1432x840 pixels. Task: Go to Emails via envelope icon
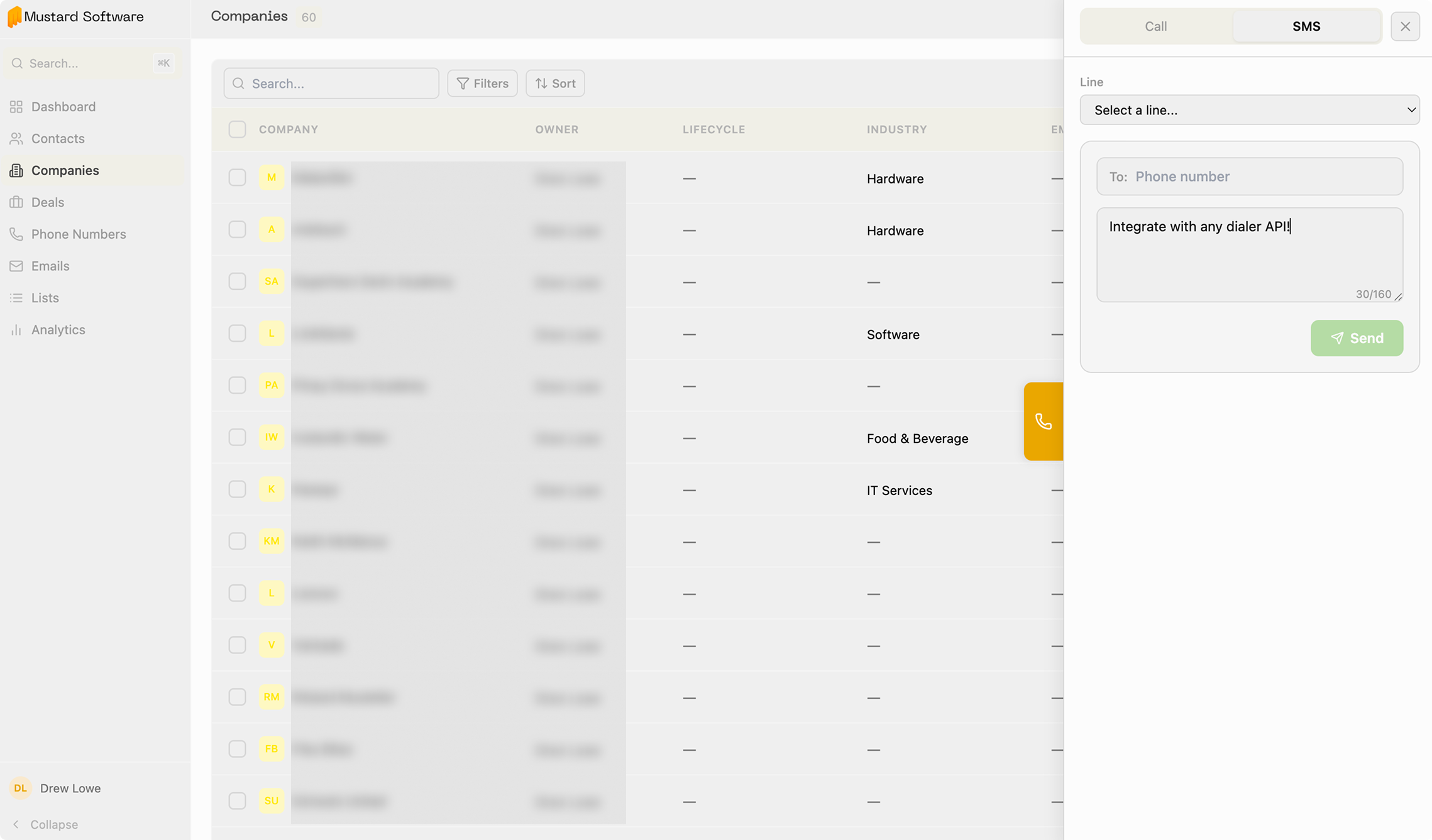coord(16,266)
